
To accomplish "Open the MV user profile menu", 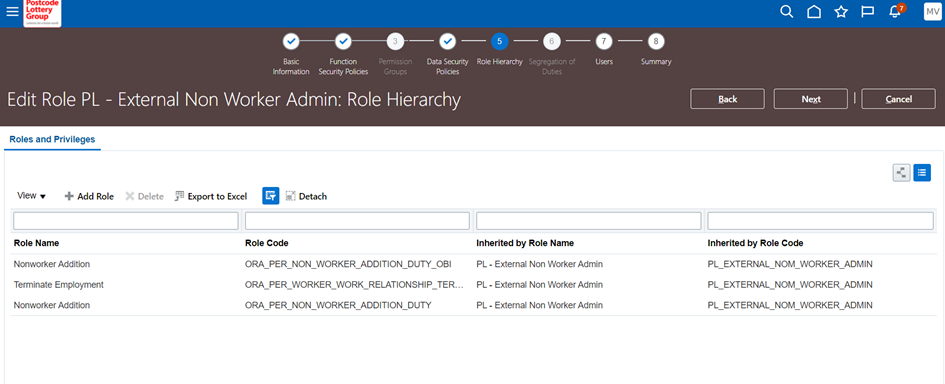I will coord(932,11).
